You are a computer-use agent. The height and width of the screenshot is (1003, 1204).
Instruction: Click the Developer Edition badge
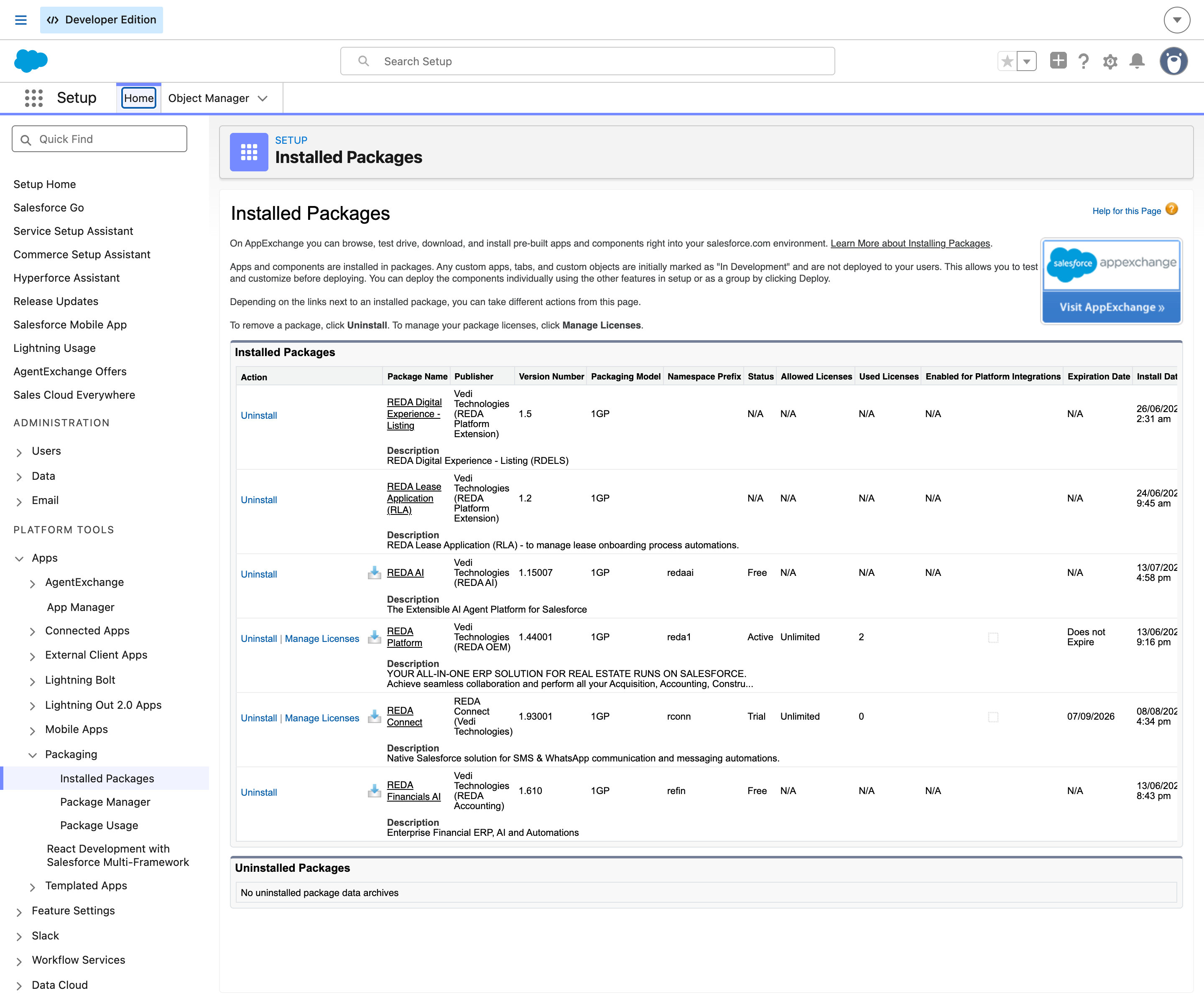point(102,20)
